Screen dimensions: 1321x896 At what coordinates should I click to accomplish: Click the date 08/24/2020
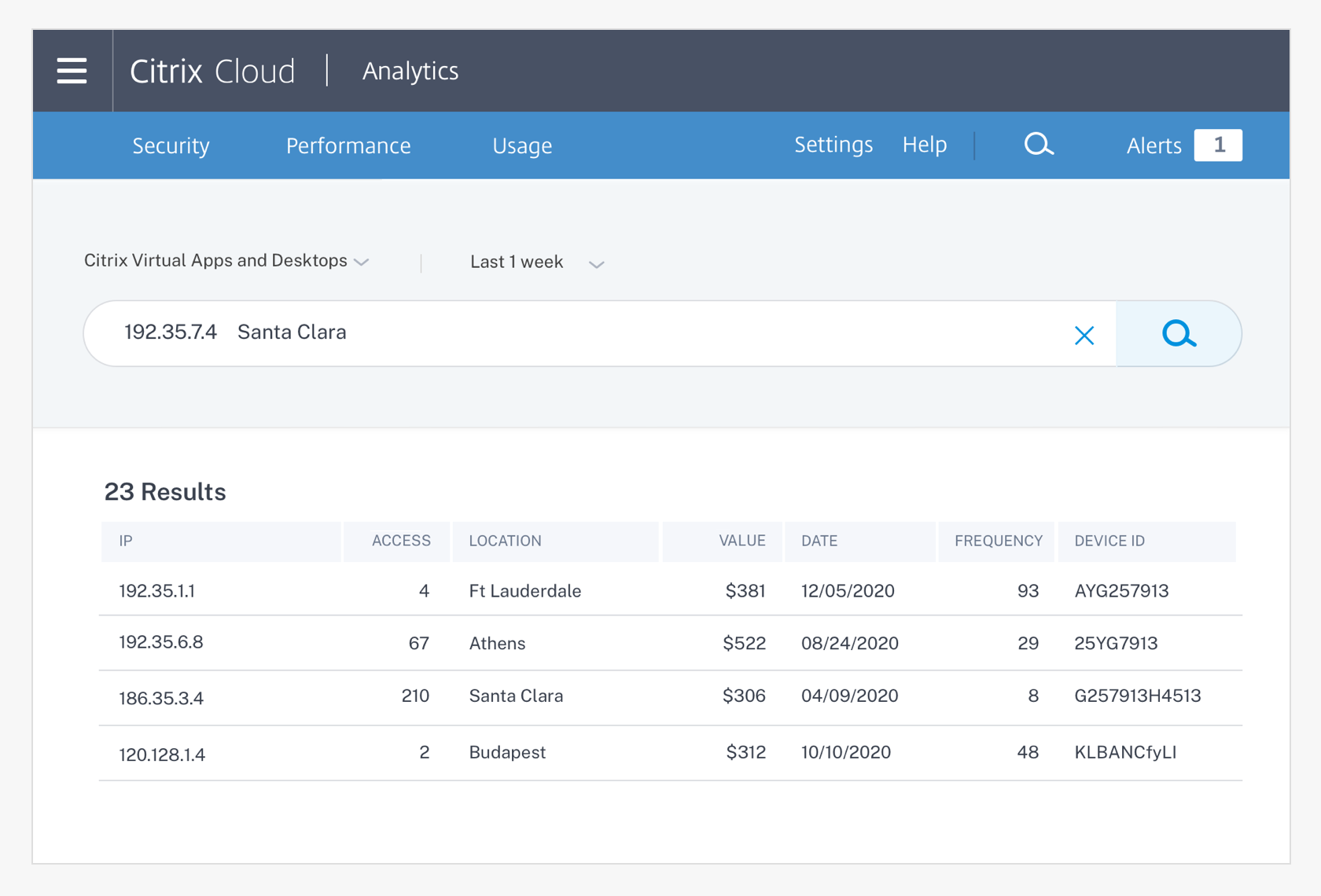point(849,643)
